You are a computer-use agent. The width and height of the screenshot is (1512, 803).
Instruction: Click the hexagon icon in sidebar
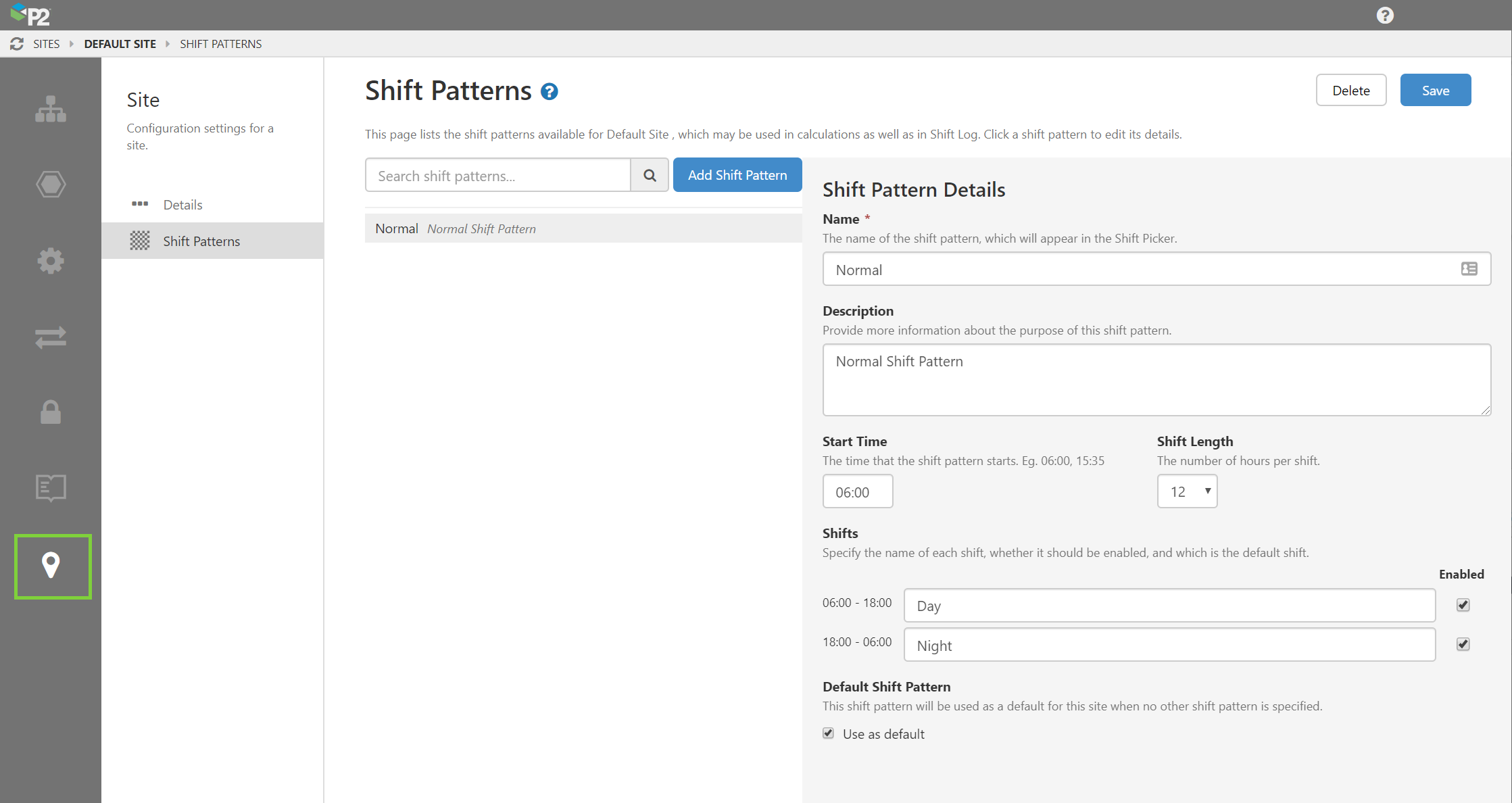(51, 185)
